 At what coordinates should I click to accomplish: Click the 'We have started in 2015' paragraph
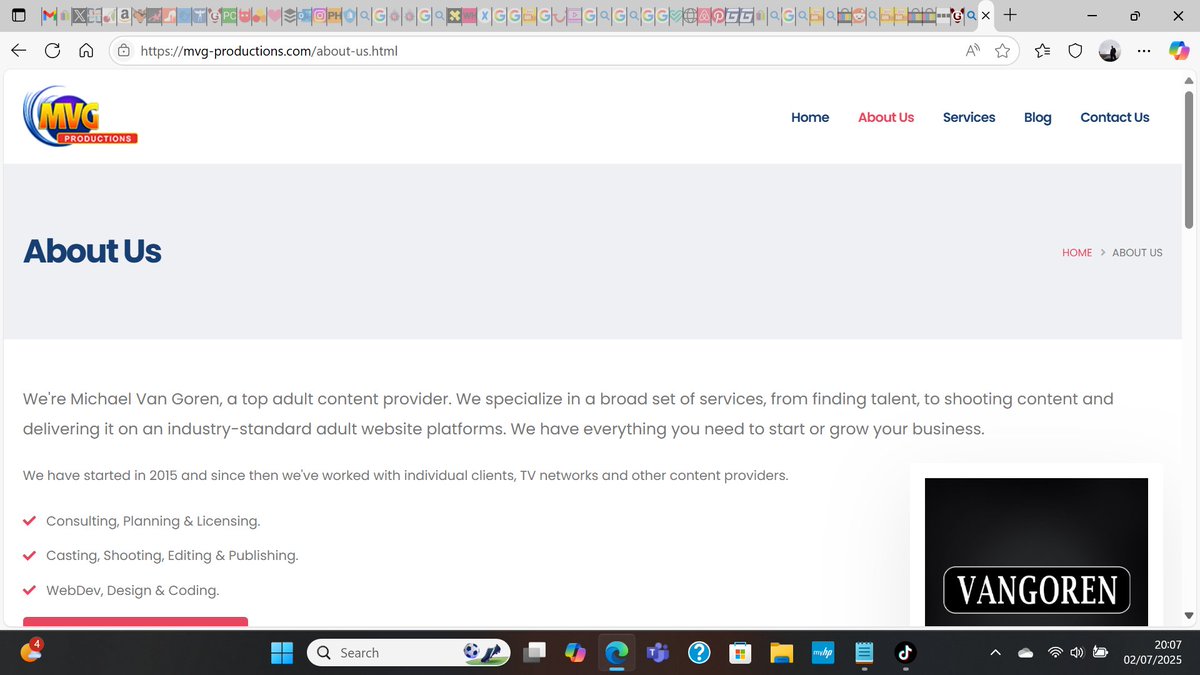pyautogui.click(x=406, y=475)
